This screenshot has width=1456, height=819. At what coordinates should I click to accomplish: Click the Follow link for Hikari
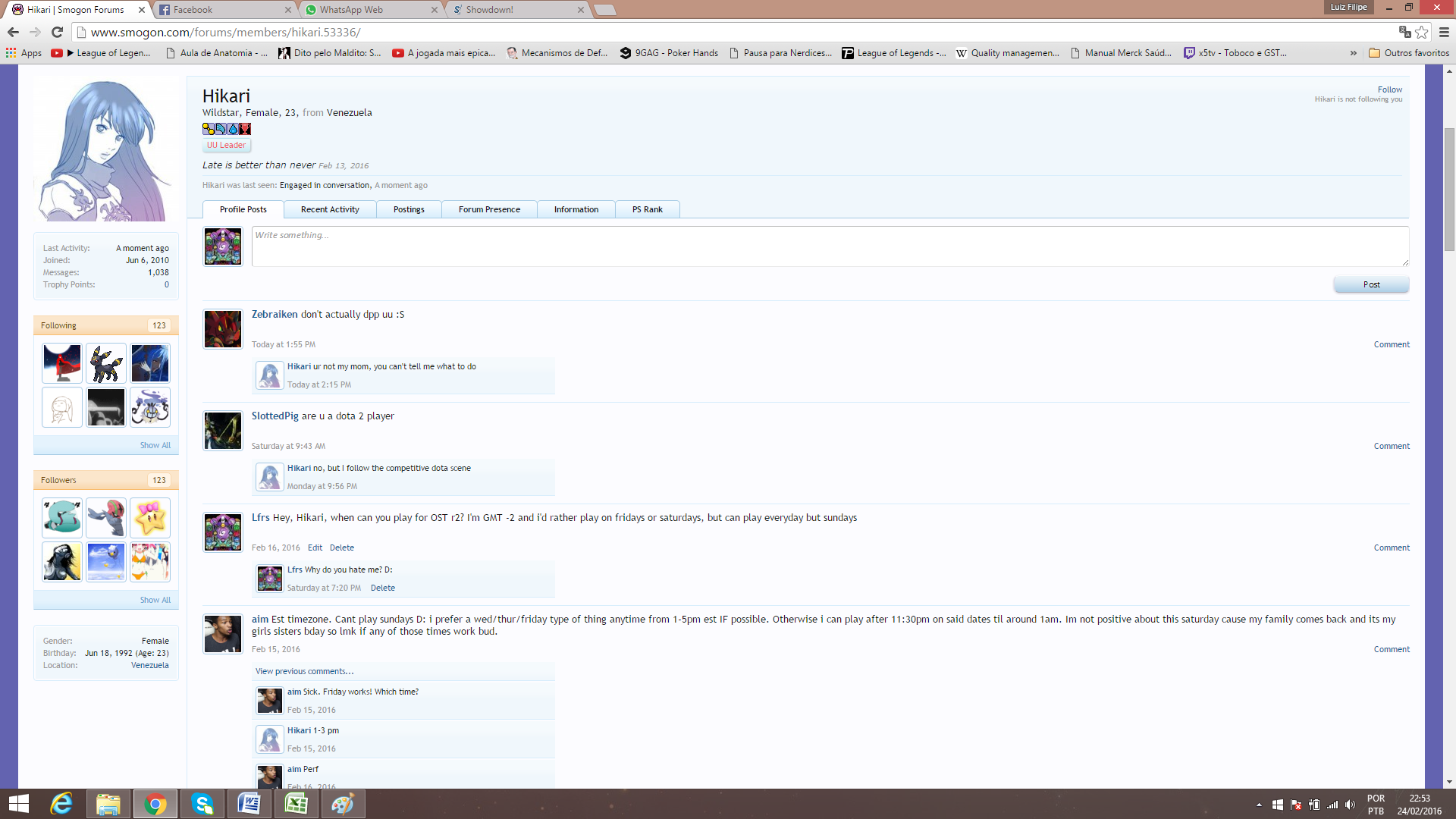click(x=1389, y=89)
